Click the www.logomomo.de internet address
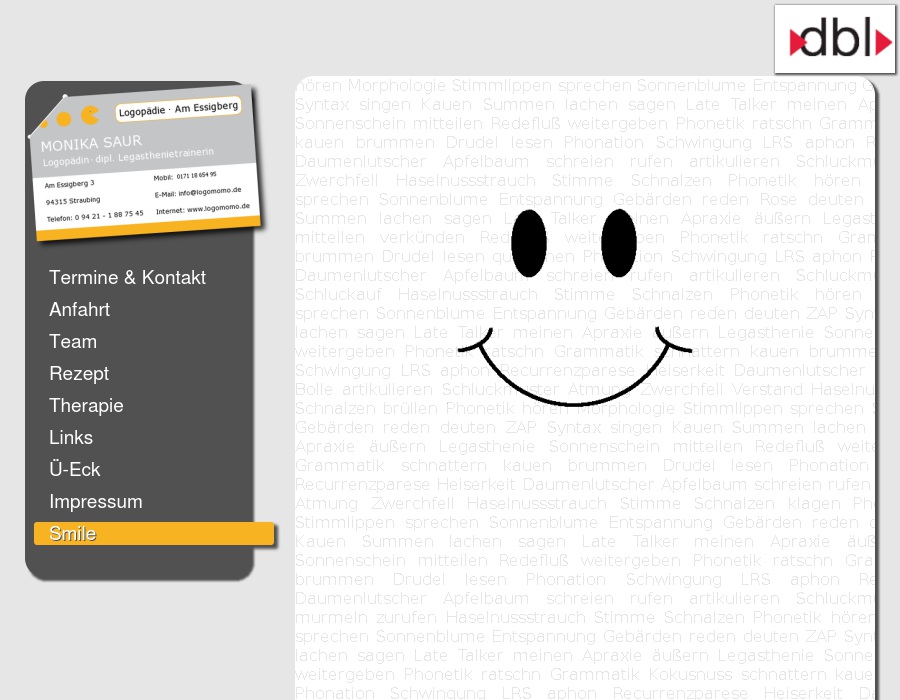This screenshot has width=900, height=700. pos(216,209)
